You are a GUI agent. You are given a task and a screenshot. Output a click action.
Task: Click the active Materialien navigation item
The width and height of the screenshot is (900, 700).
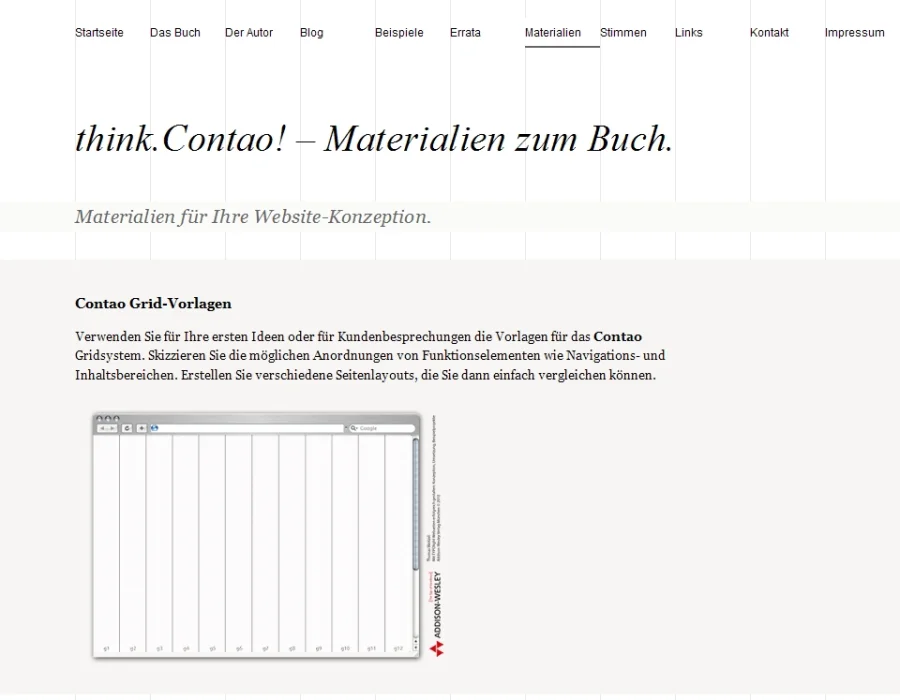click(x=553, y=33)
